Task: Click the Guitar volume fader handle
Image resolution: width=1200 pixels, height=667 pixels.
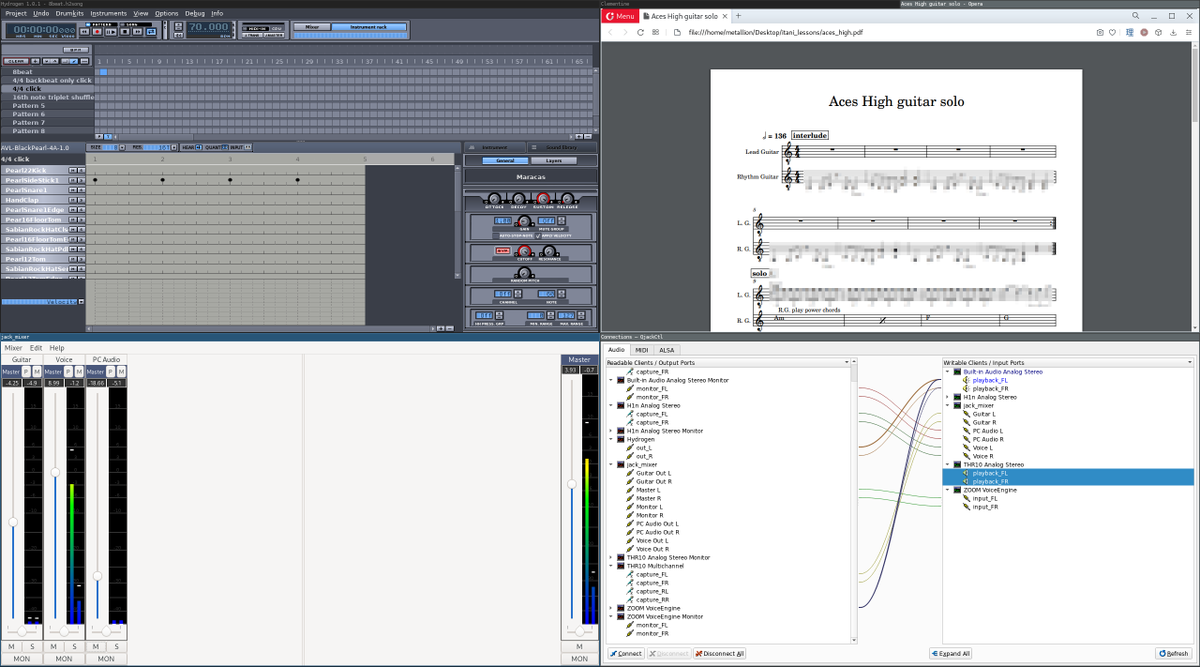Action: [x=13, y=522]
